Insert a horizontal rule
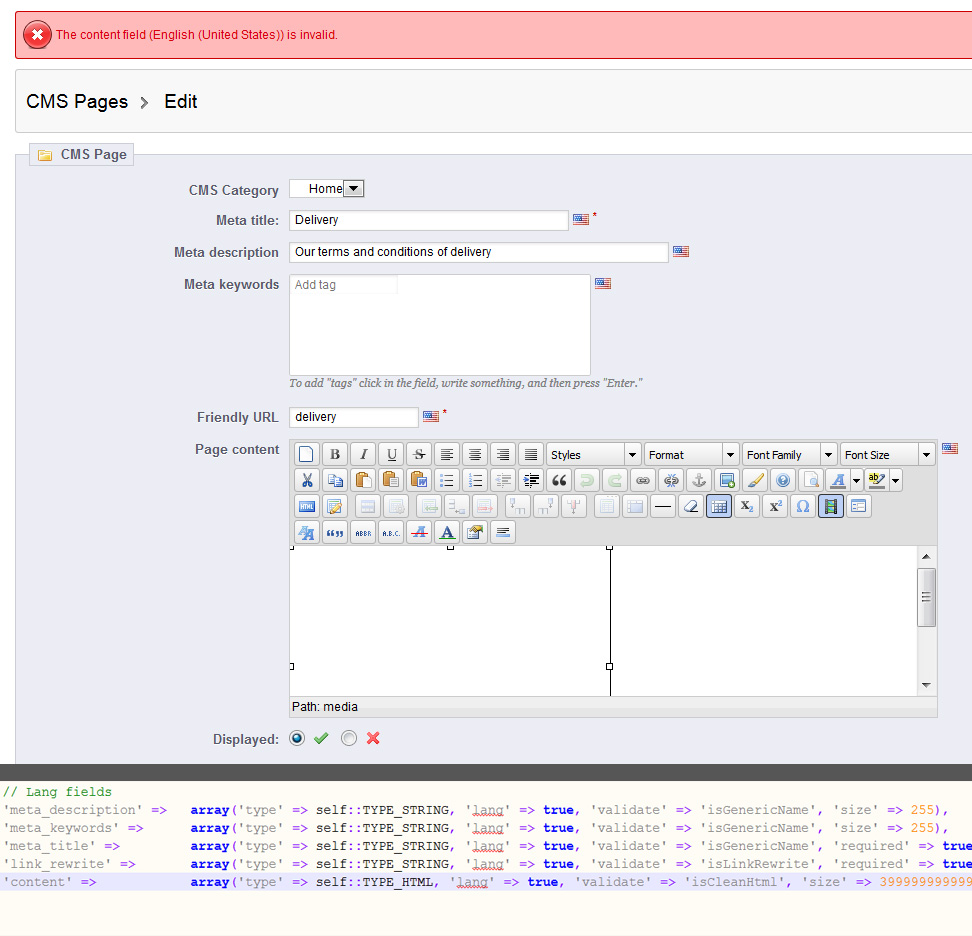This screenshot has width=972, height=936. click(x=663, y=506)
